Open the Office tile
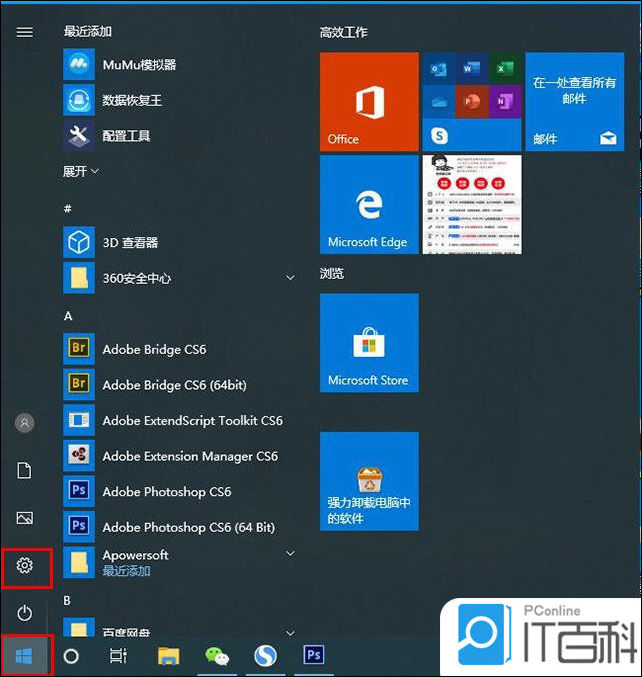This screenshot has width=642, height=677. pos(369,102)
